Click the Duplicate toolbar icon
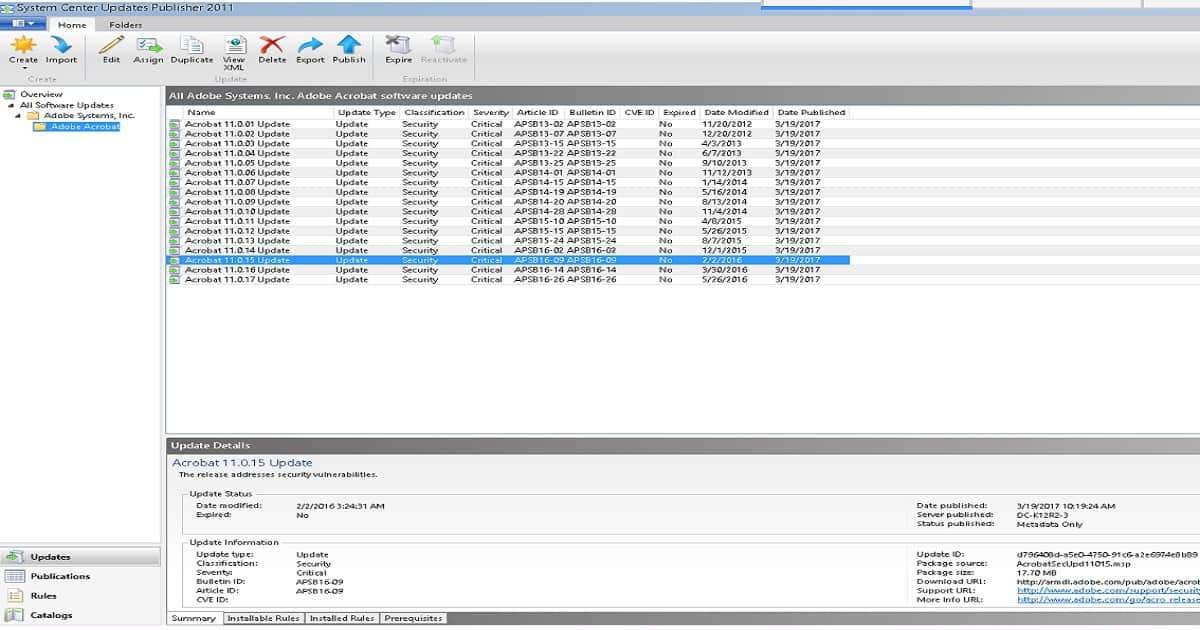The height and width of the screenshot is (630, 1200). pyautogui.click(x=191, y=44)
